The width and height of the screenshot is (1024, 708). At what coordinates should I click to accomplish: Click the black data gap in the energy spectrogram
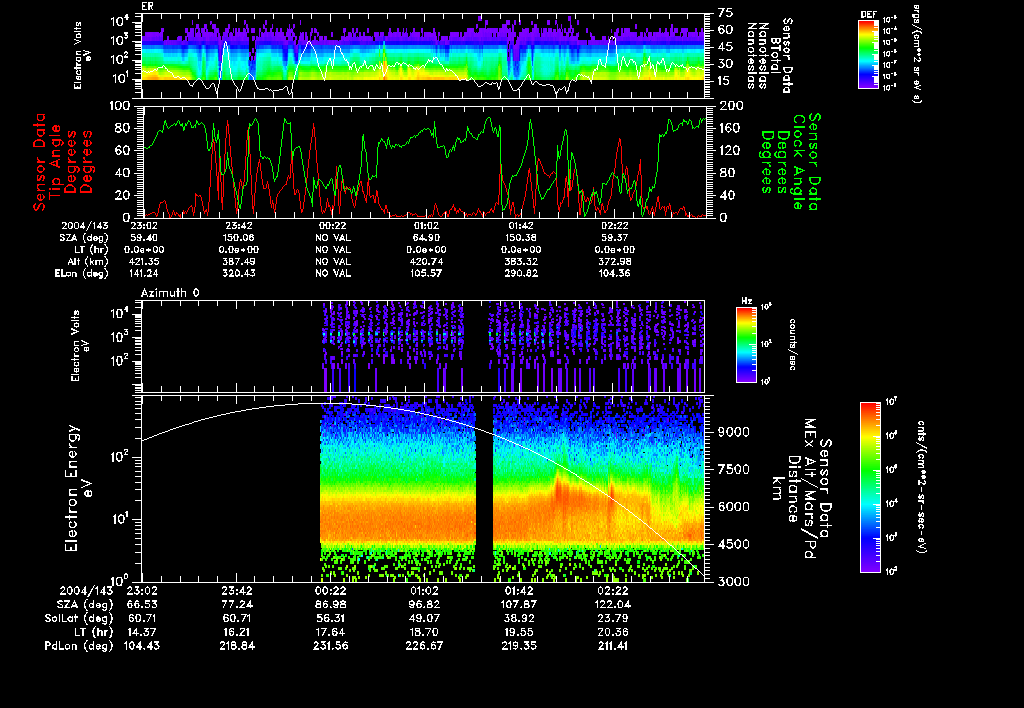pos(485,490)
